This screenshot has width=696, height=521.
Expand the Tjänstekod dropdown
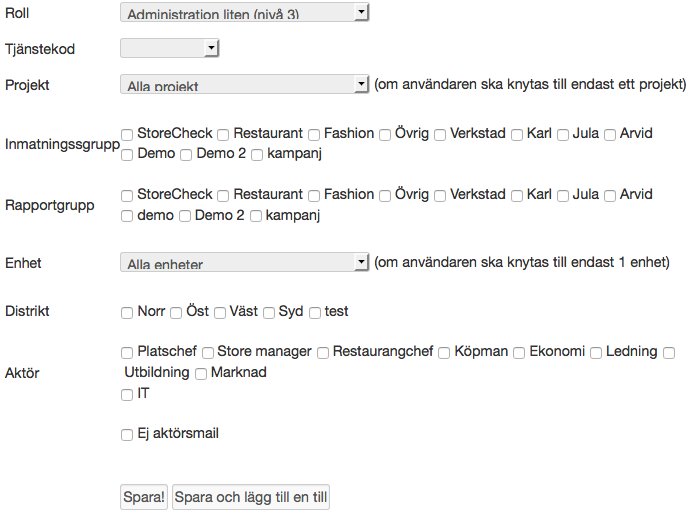click(x=169, y=48)
